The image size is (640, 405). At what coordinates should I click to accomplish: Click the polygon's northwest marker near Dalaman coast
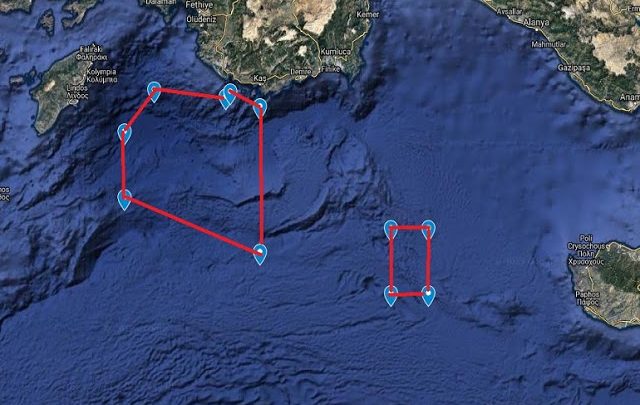pyautogui.click(x=153, y=91)
